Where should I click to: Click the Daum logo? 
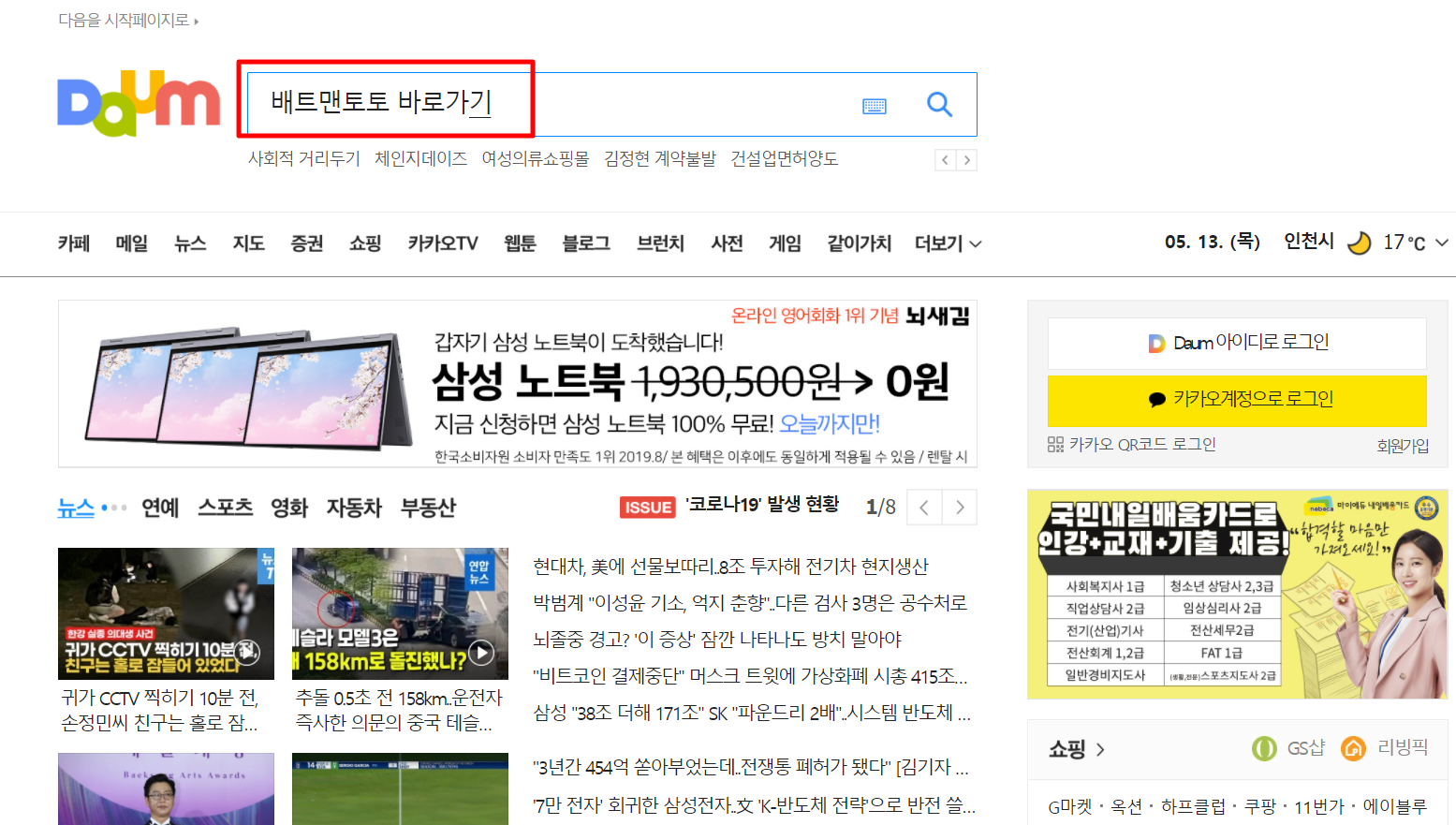(139, 103)
